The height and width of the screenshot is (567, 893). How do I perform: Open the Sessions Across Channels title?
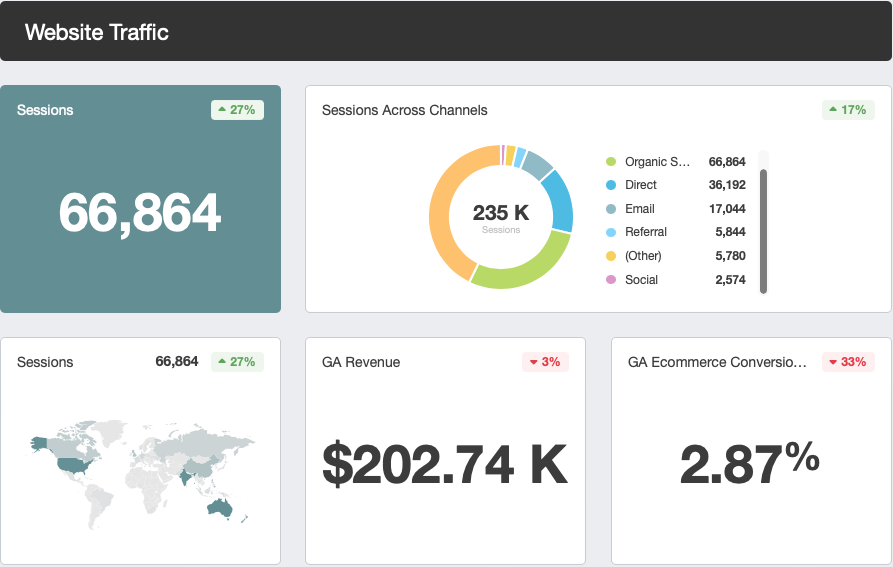tap(404, 110)
